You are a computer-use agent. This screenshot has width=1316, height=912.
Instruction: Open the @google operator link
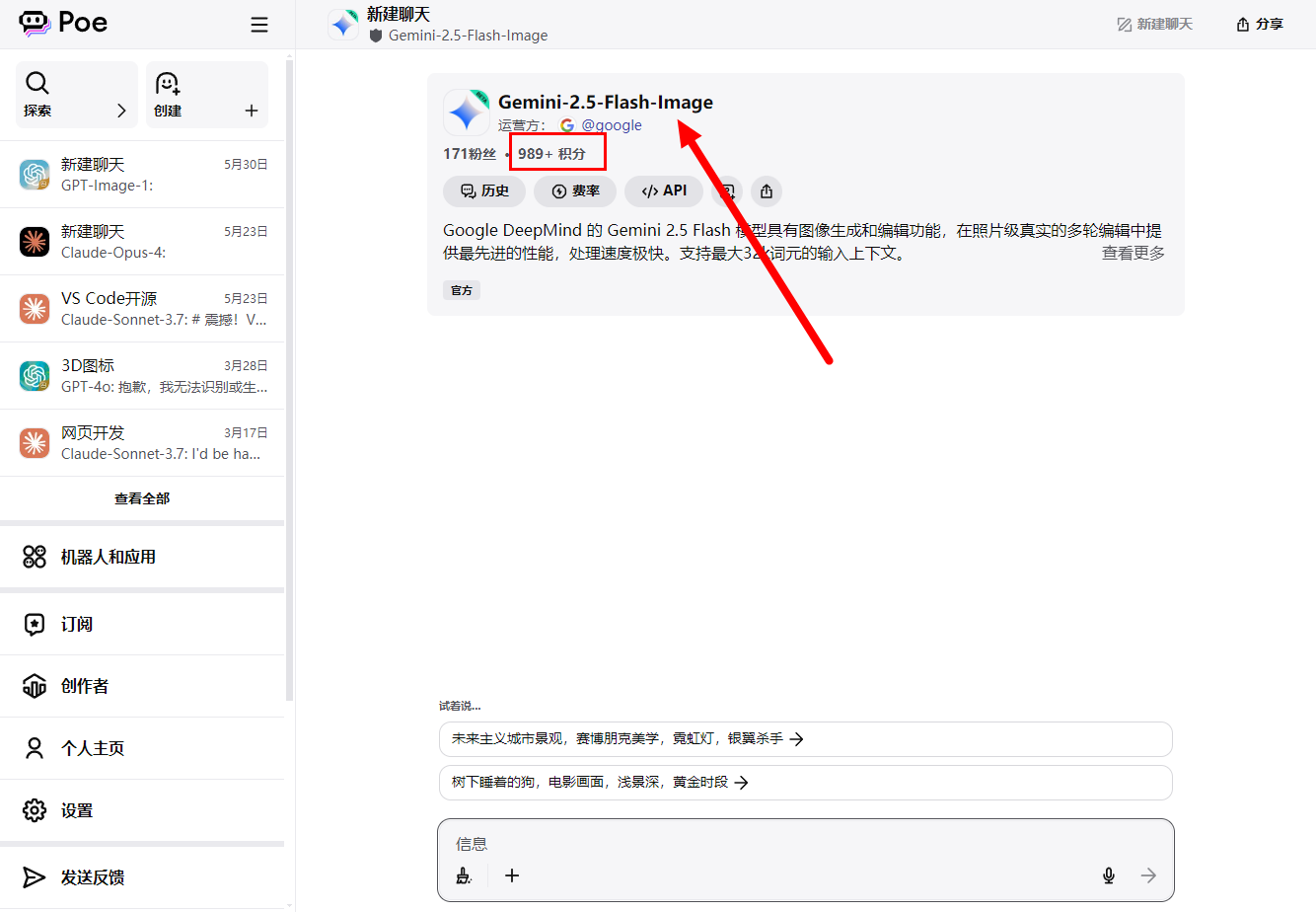[x=601, y=125]
